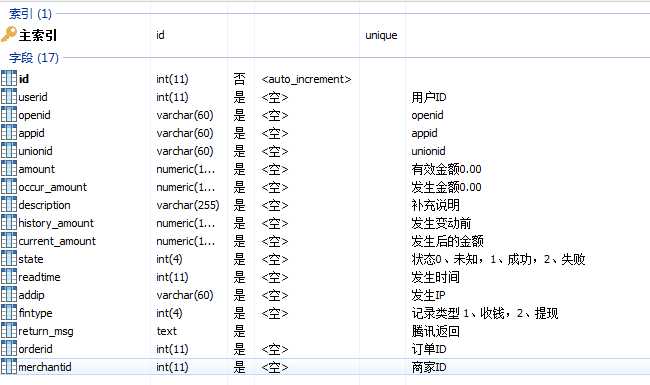The width and height of the screenshot is (650, 385).
Task: Click the key icon beside 主索引
Action: (8, 34)
